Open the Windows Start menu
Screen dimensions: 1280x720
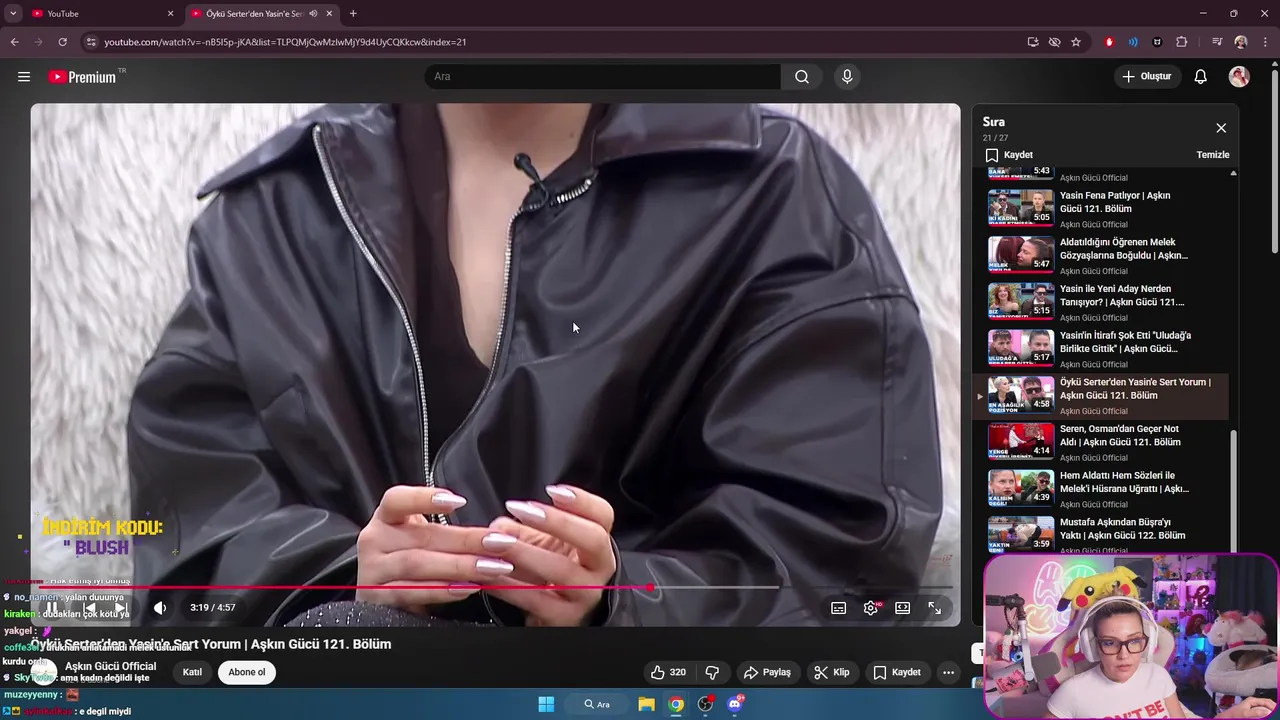(546, 704)
